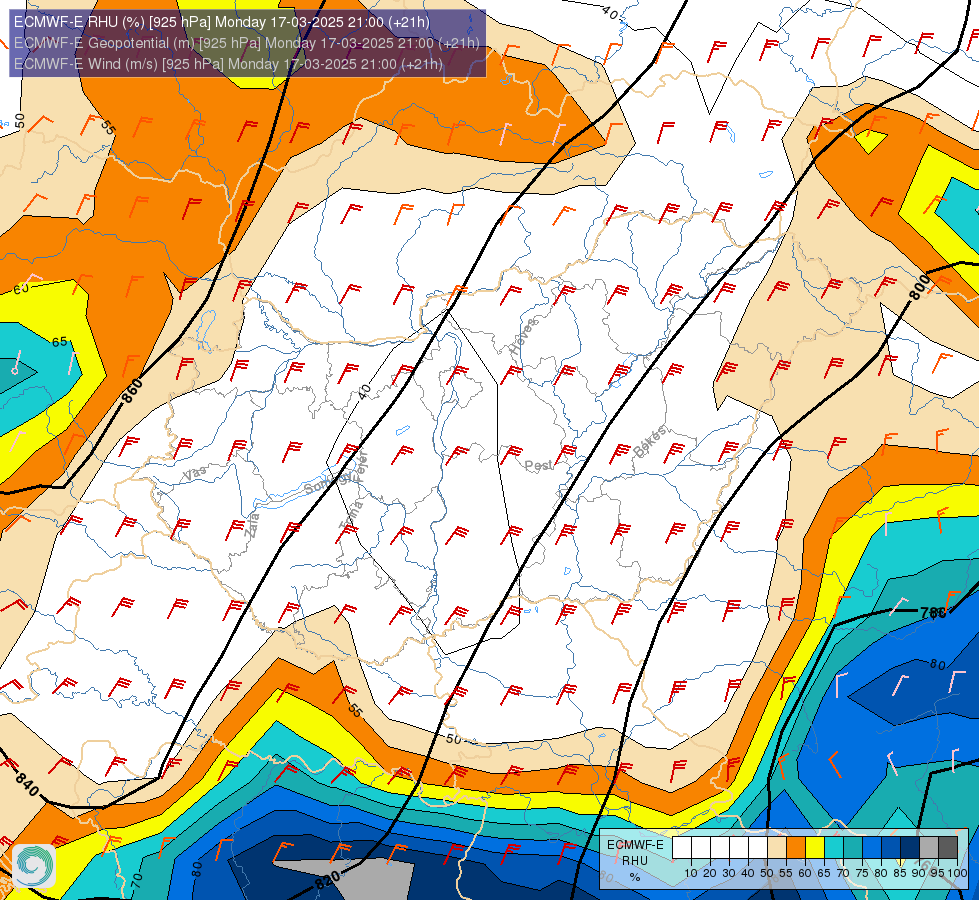Screen dimensions: 979x900
Task: Click the Békés county label
Action: [650, 441]
